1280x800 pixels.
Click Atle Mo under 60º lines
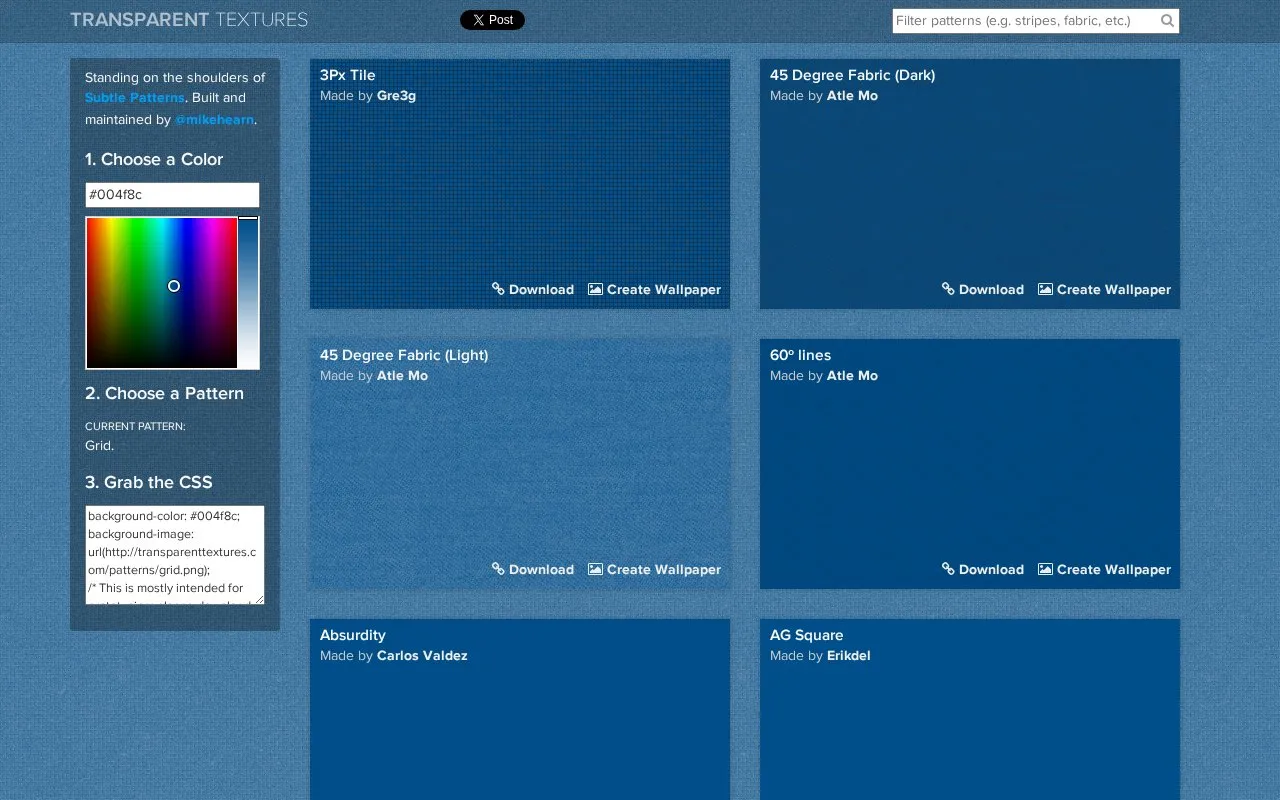click(852, 376)
